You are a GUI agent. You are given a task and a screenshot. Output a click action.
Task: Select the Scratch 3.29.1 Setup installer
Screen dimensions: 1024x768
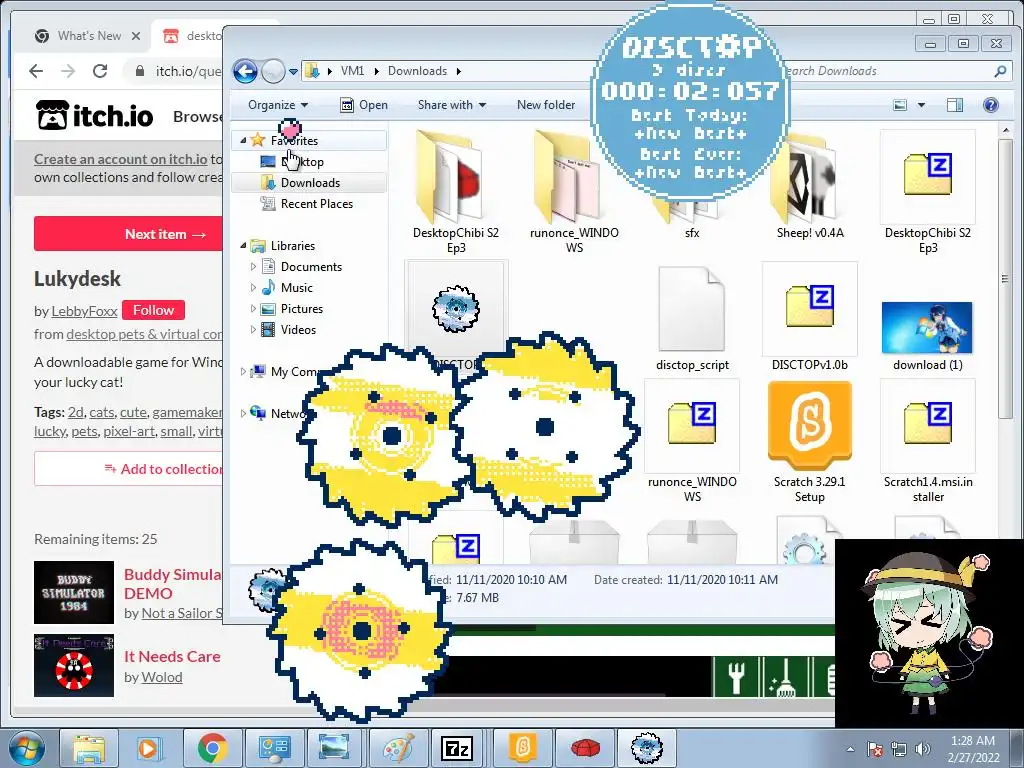pos(810,441)
